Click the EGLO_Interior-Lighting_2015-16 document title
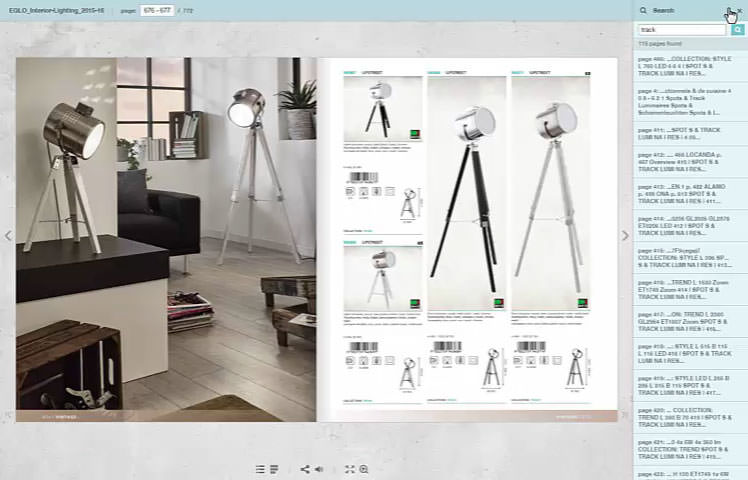This screenshot has height=480, width=748. [58, 10]
